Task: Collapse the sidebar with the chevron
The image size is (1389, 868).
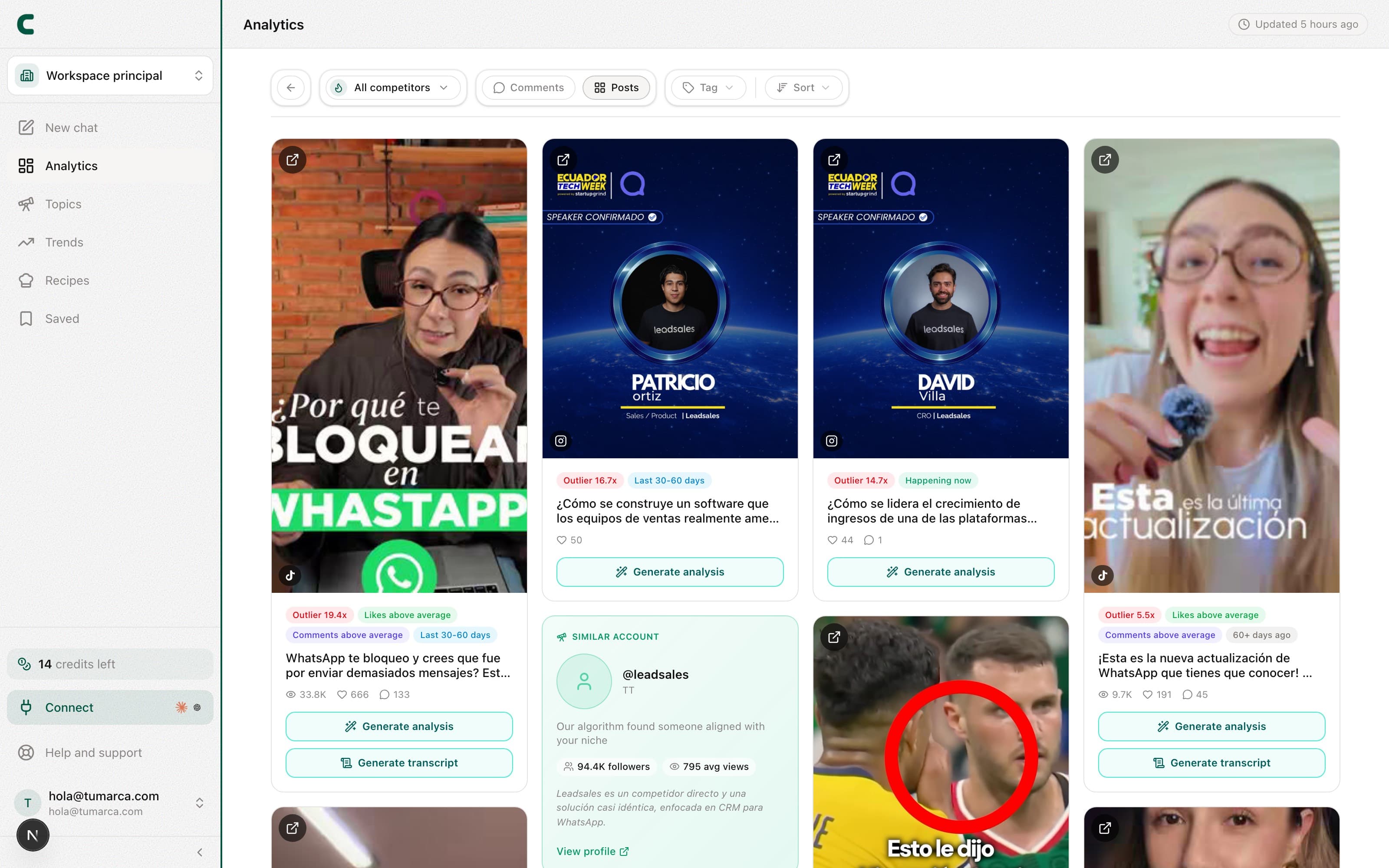Action: click(x=200, y=852)
